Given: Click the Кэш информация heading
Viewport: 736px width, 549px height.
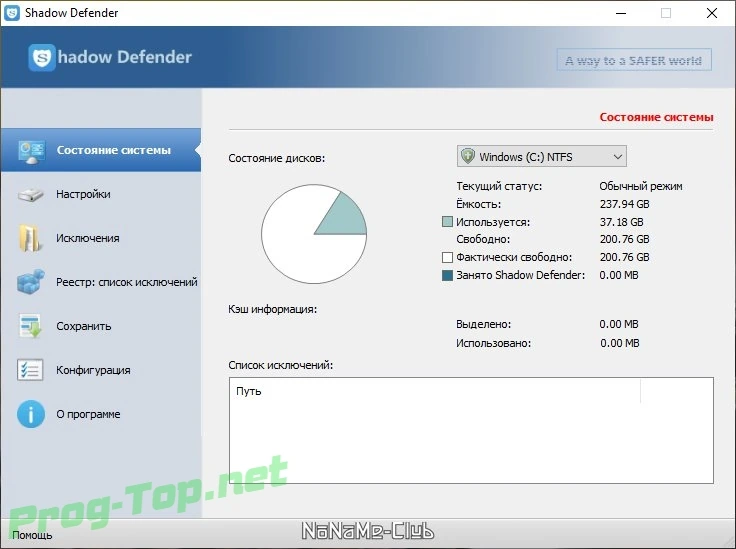Looking at the screenshot, I should [273, 309].
